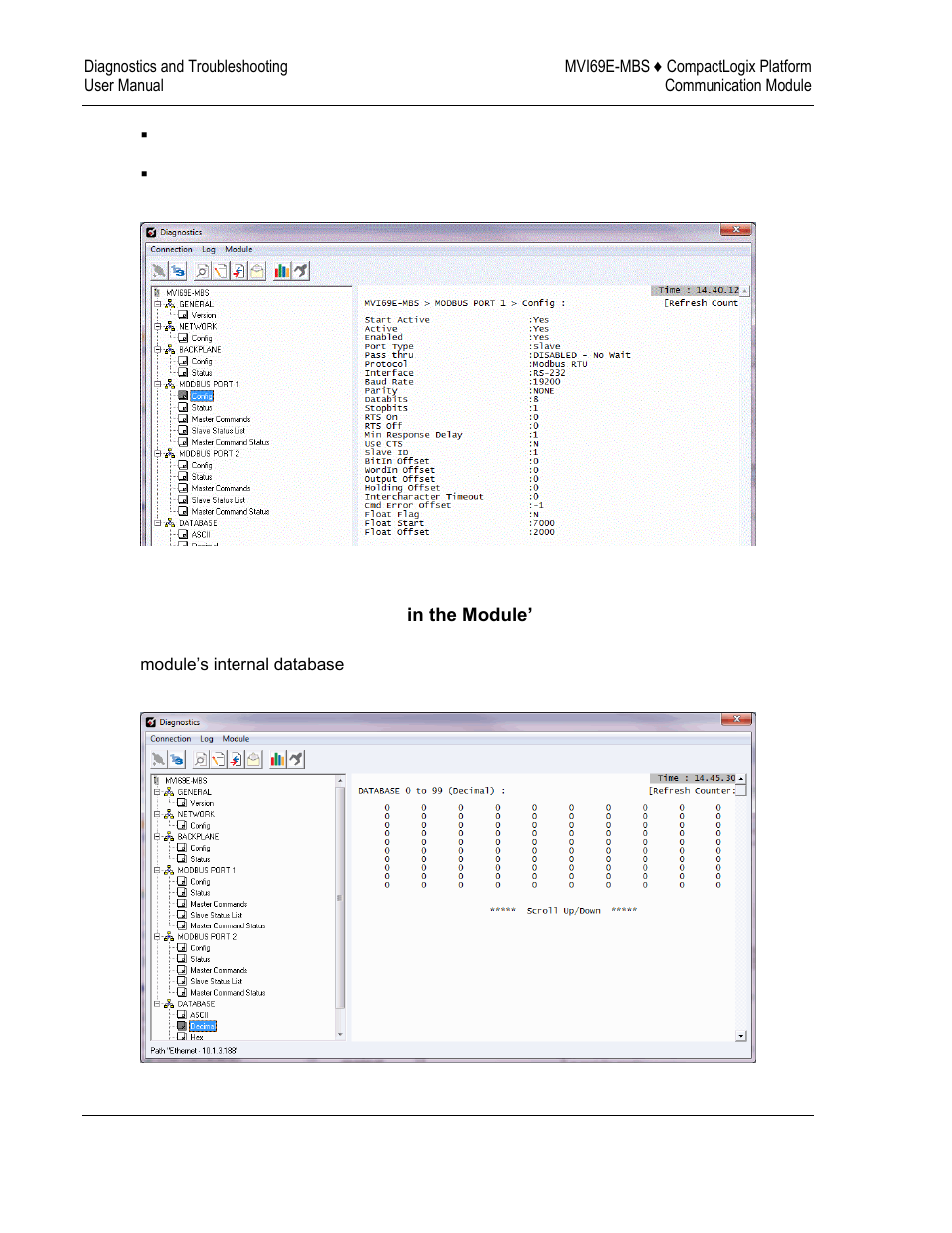952x1233 pixels.
Task: Collapse the BACKPLANE node in the port config window
Action: coord(157,349)
